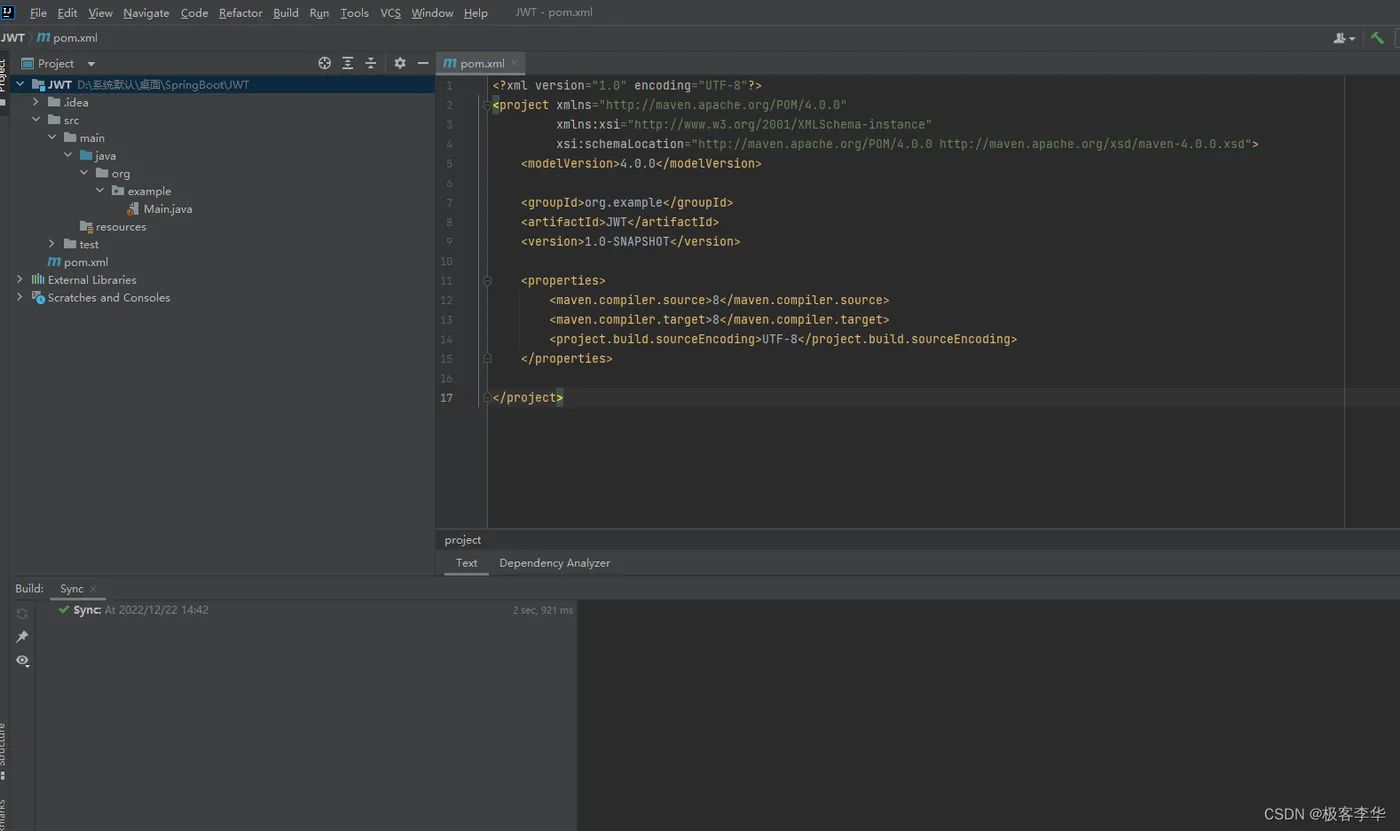Click line number 17 in gutter
This screenshot has width=1400, height=831.
(446, 398)
